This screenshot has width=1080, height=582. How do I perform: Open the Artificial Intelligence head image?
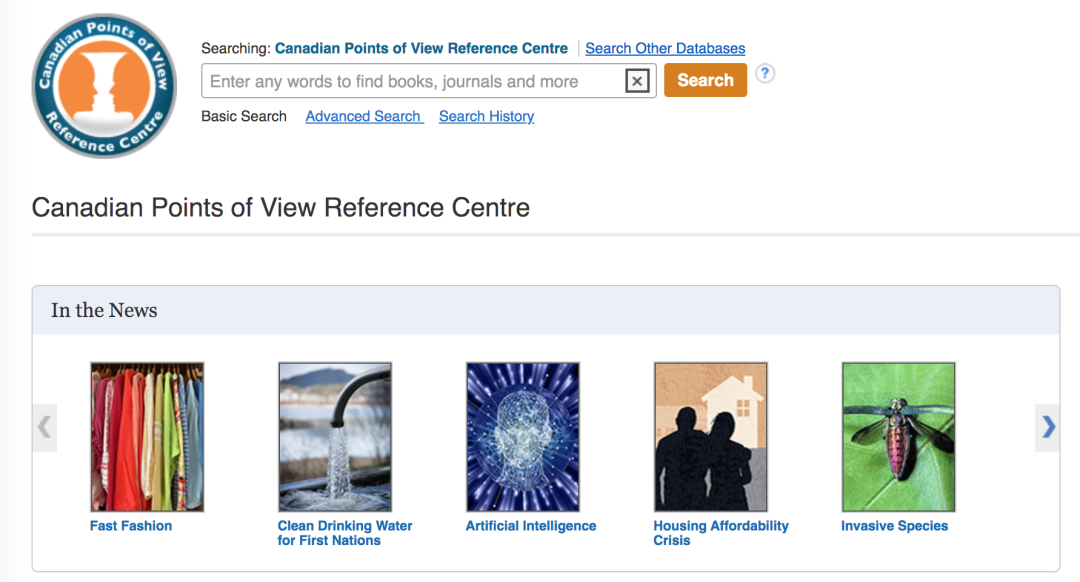[523, 437]
